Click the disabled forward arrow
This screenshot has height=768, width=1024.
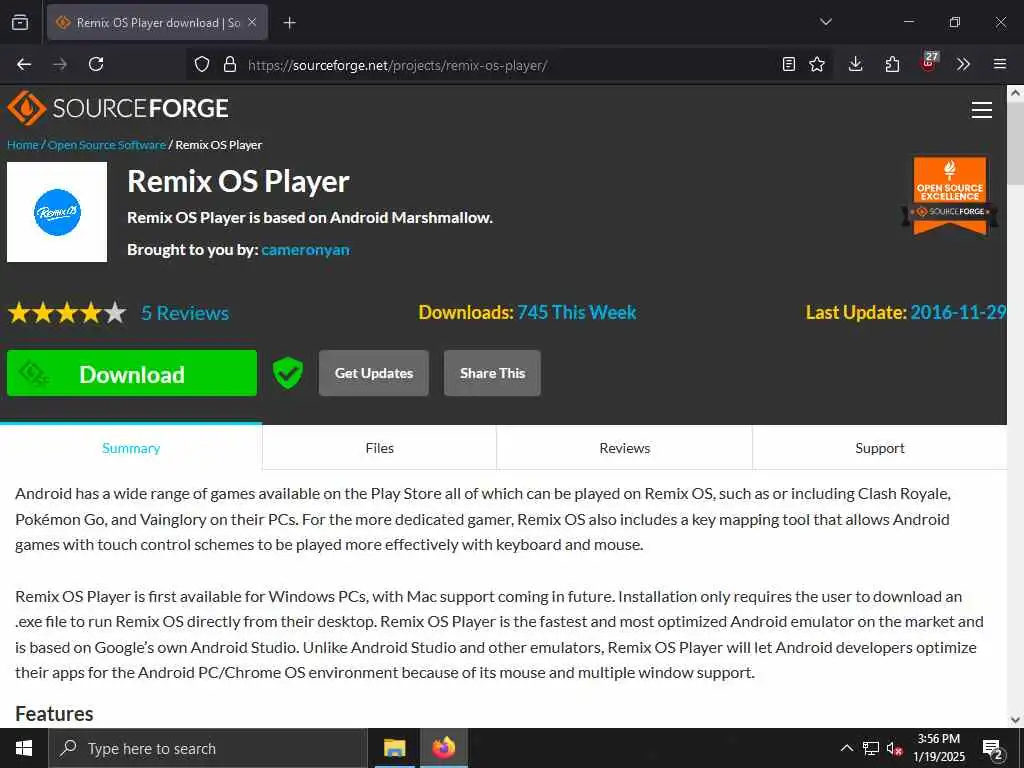(60, 64)
